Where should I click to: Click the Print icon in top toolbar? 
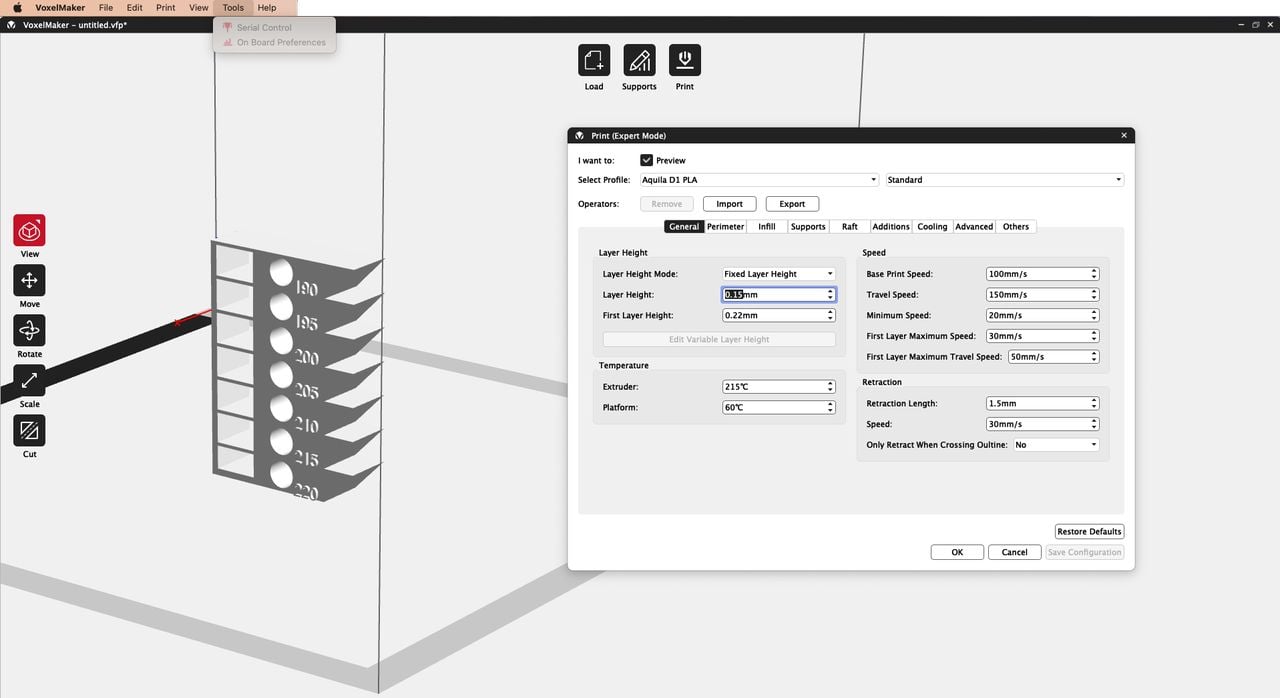pyautogui.click(x=684, y=61)
